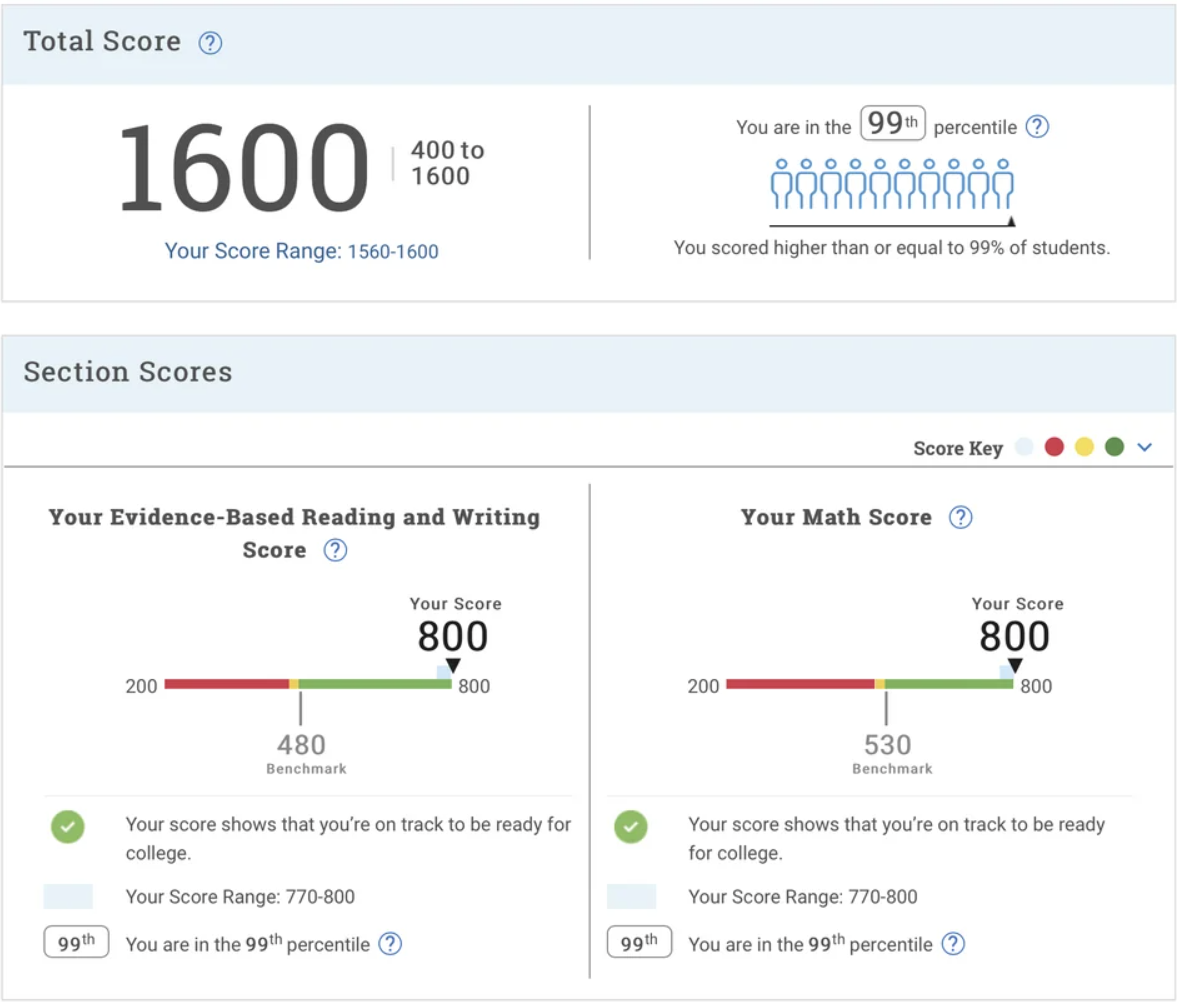1177x1002 pixels.
Task: Click the 99th percentile badge under Total Score
Action: 893,123
